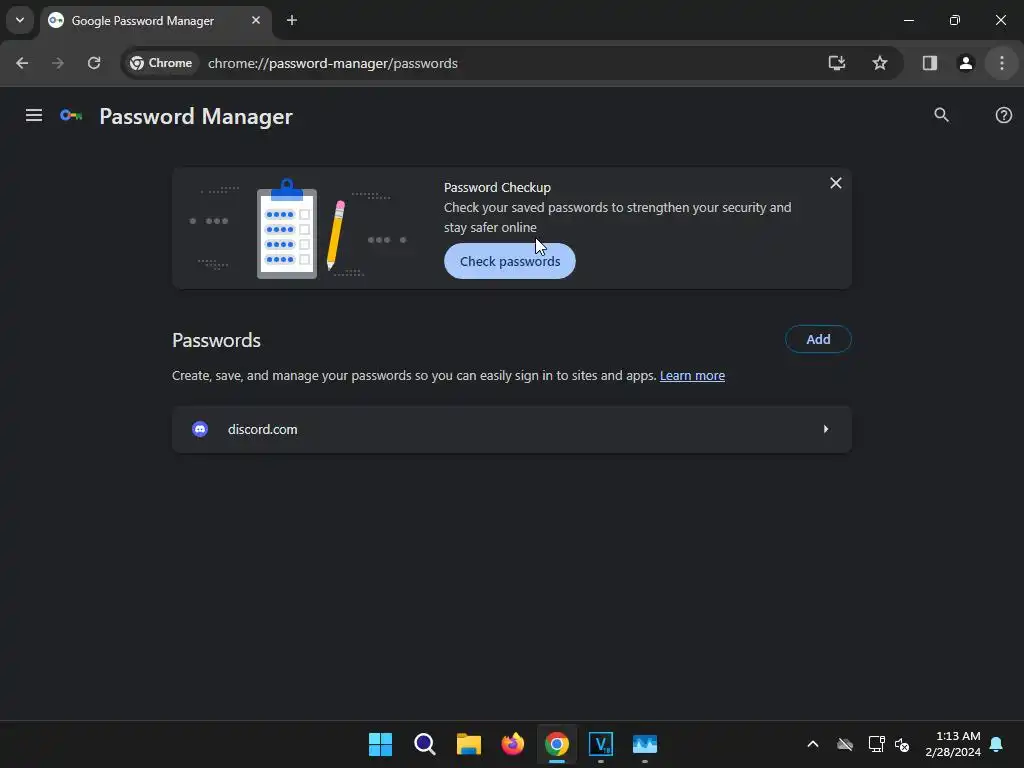Click the Chrome site info chip
Screen dimensions: 1024x768
pyautogui.click(x=161, y=63)
